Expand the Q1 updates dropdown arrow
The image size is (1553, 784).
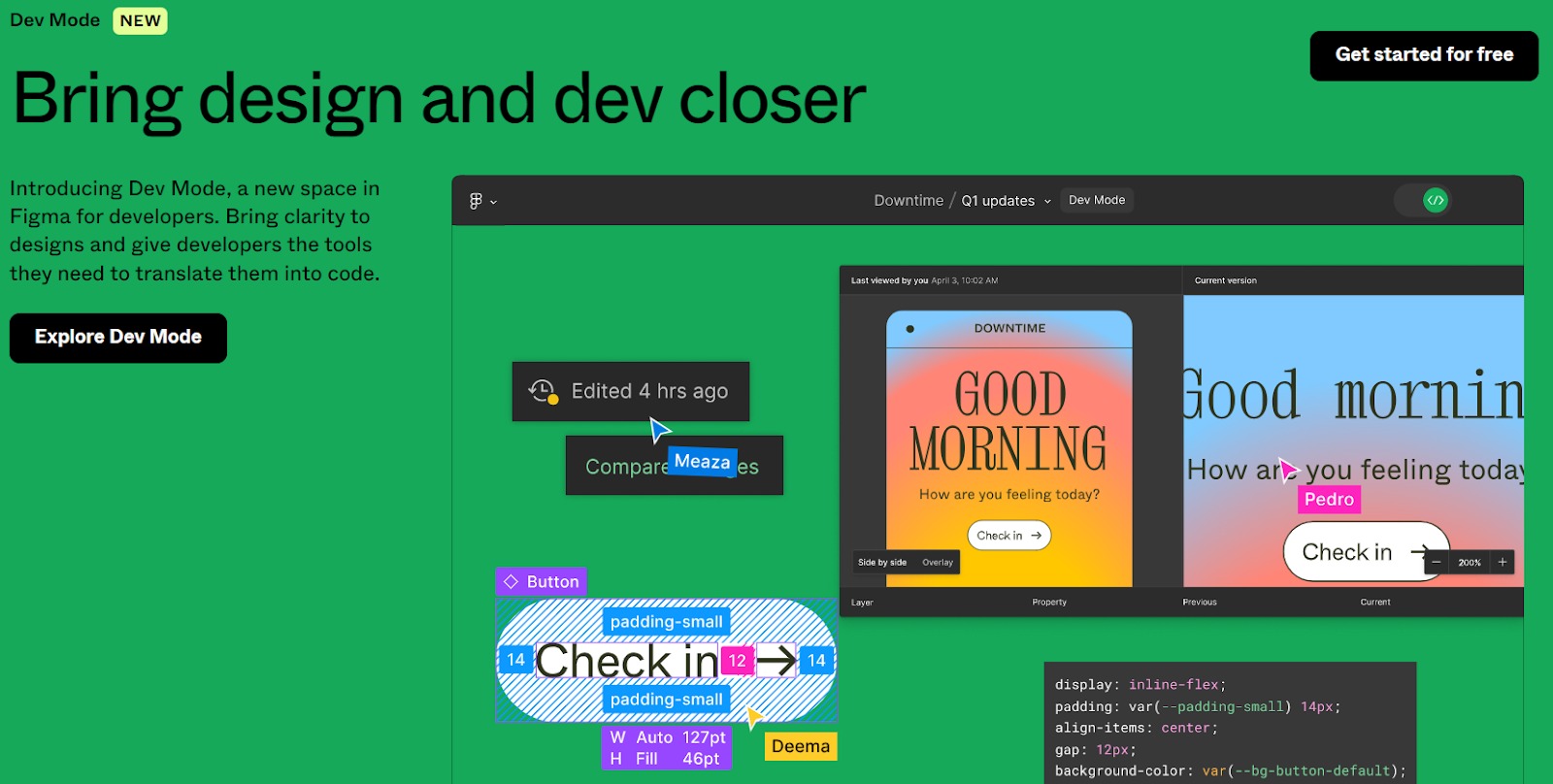point(1047,202)
